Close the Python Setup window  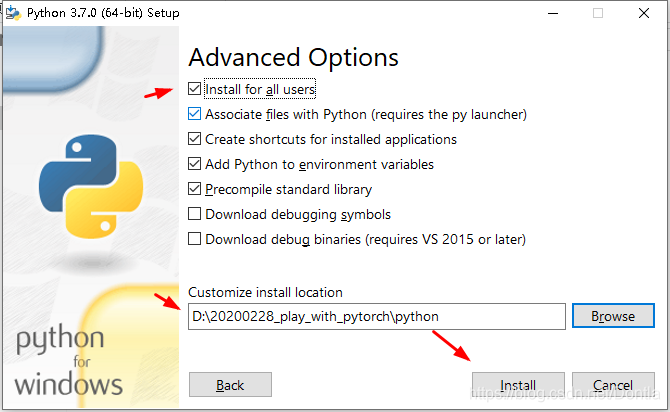pyautogui.click(x=644, y=13)
